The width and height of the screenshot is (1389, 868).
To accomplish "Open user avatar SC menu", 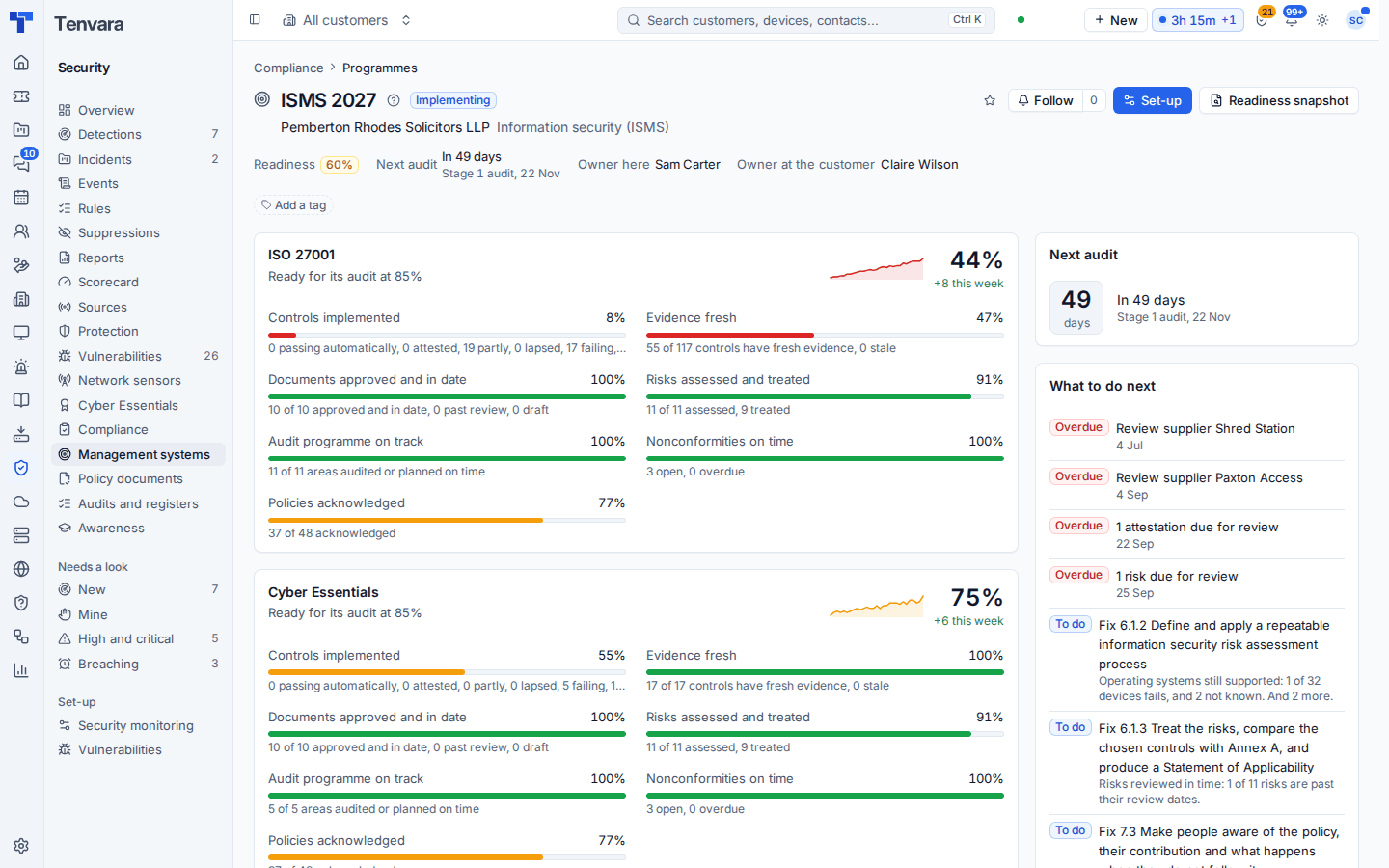I will click(1356, 20).
